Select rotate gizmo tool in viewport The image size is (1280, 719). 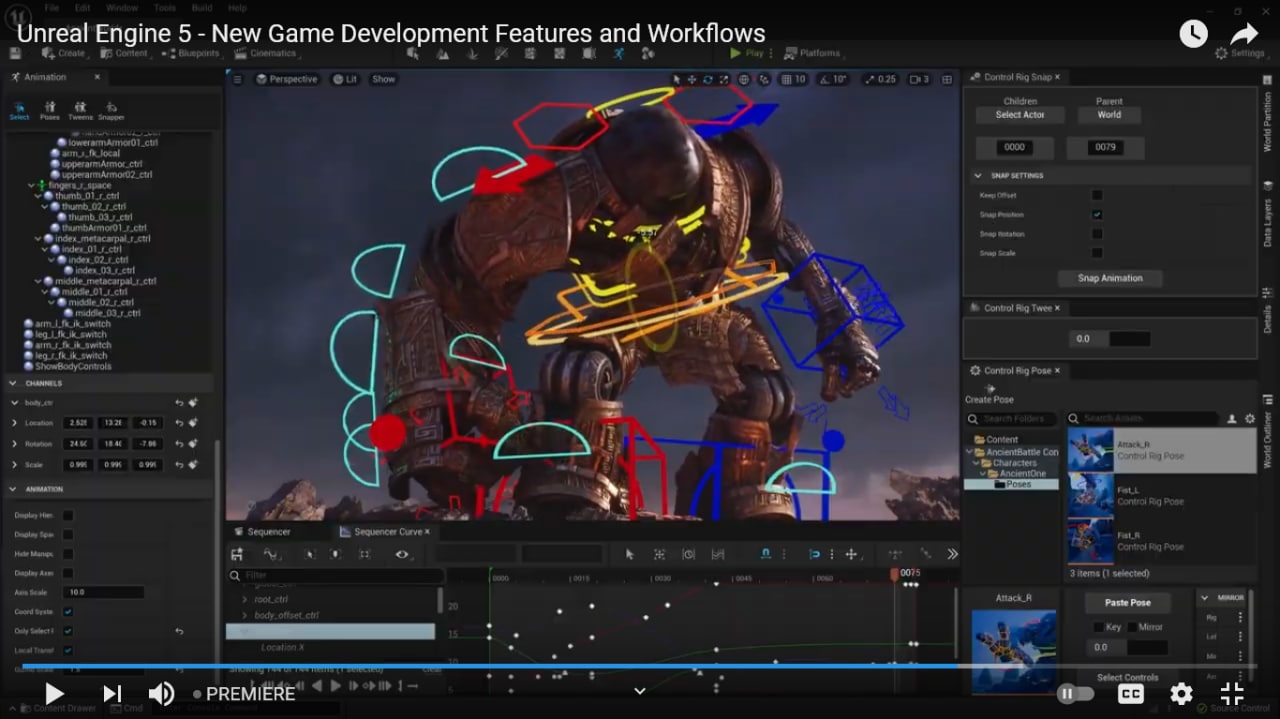(x=708, y=79)
